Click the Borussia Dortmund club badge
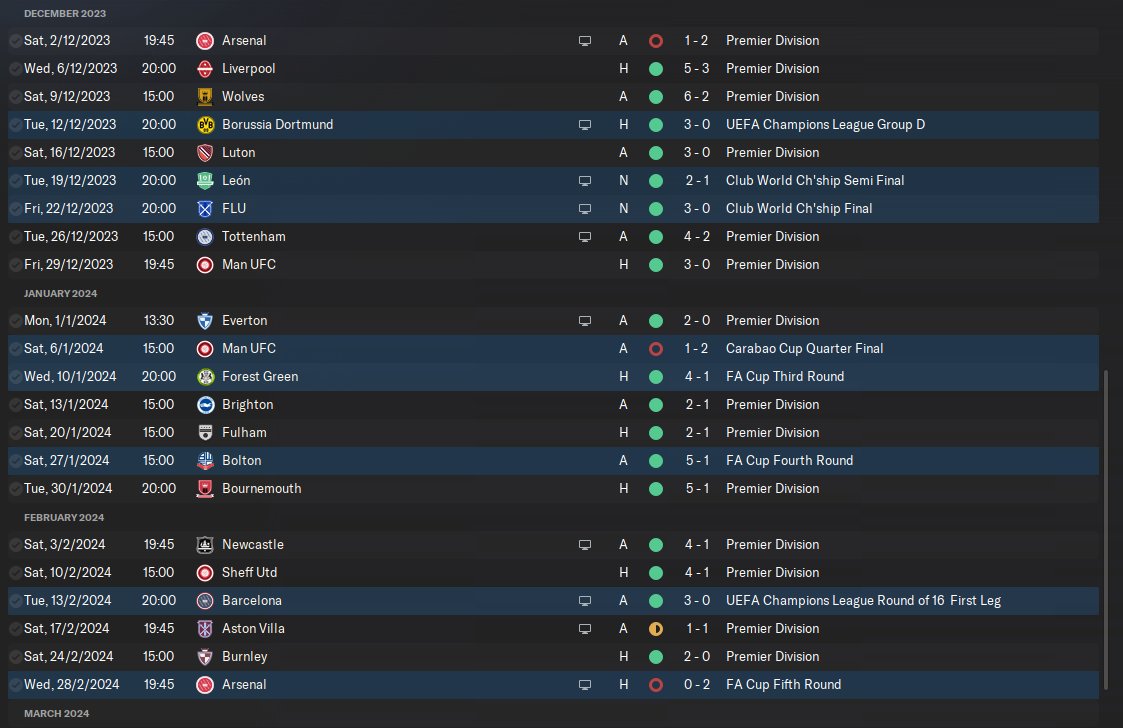Screen dimensions: 1123x728 pyautogui.click(x=205, y=125)
